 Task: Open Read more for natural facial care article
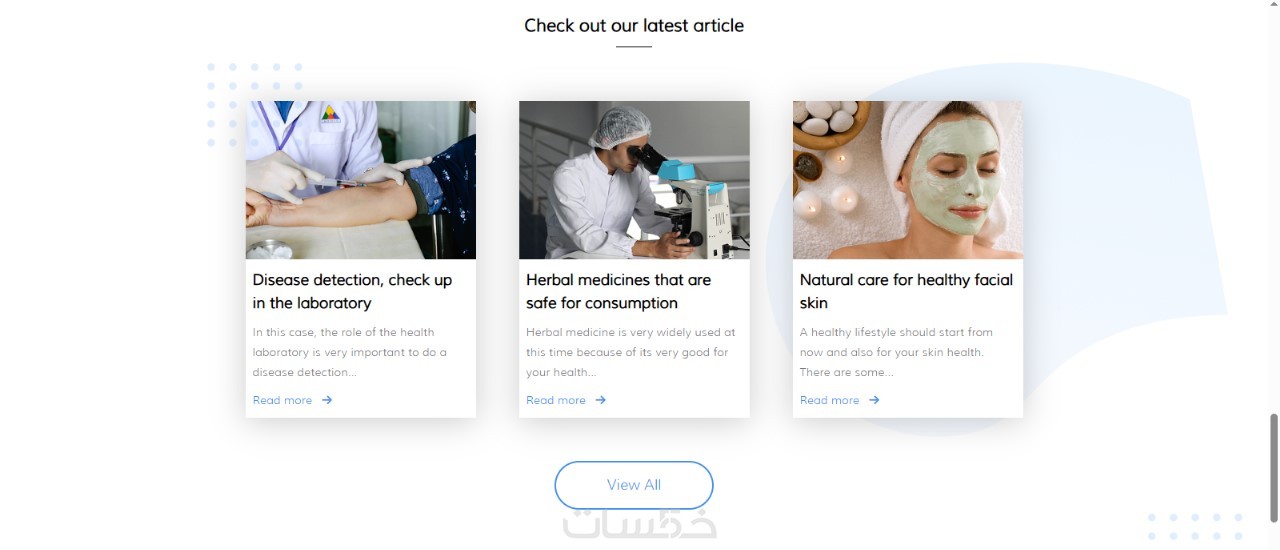(x=829, y=400)
